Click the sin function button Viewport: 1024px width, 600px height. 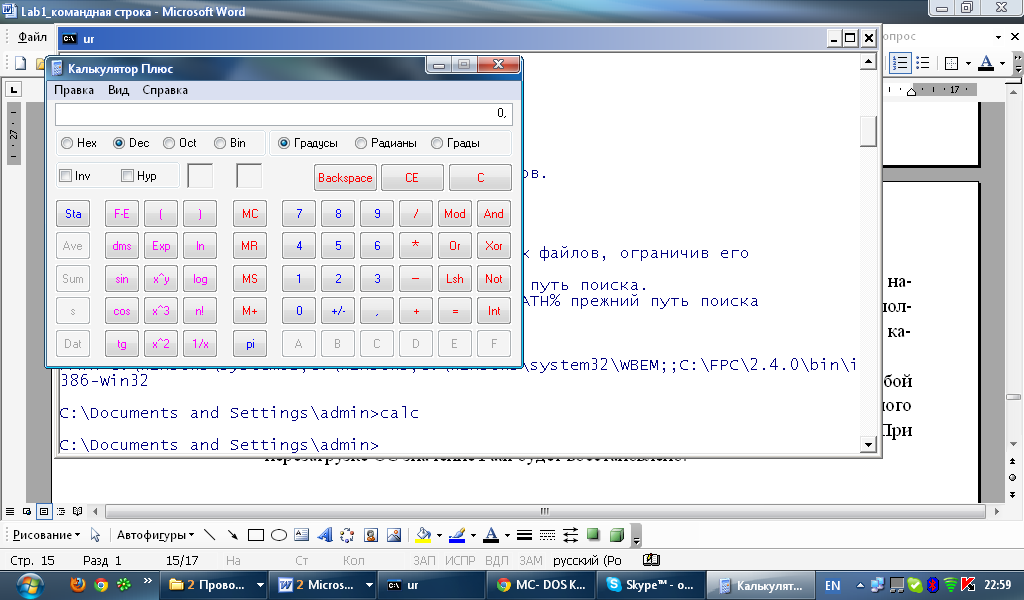click(121, 279)
